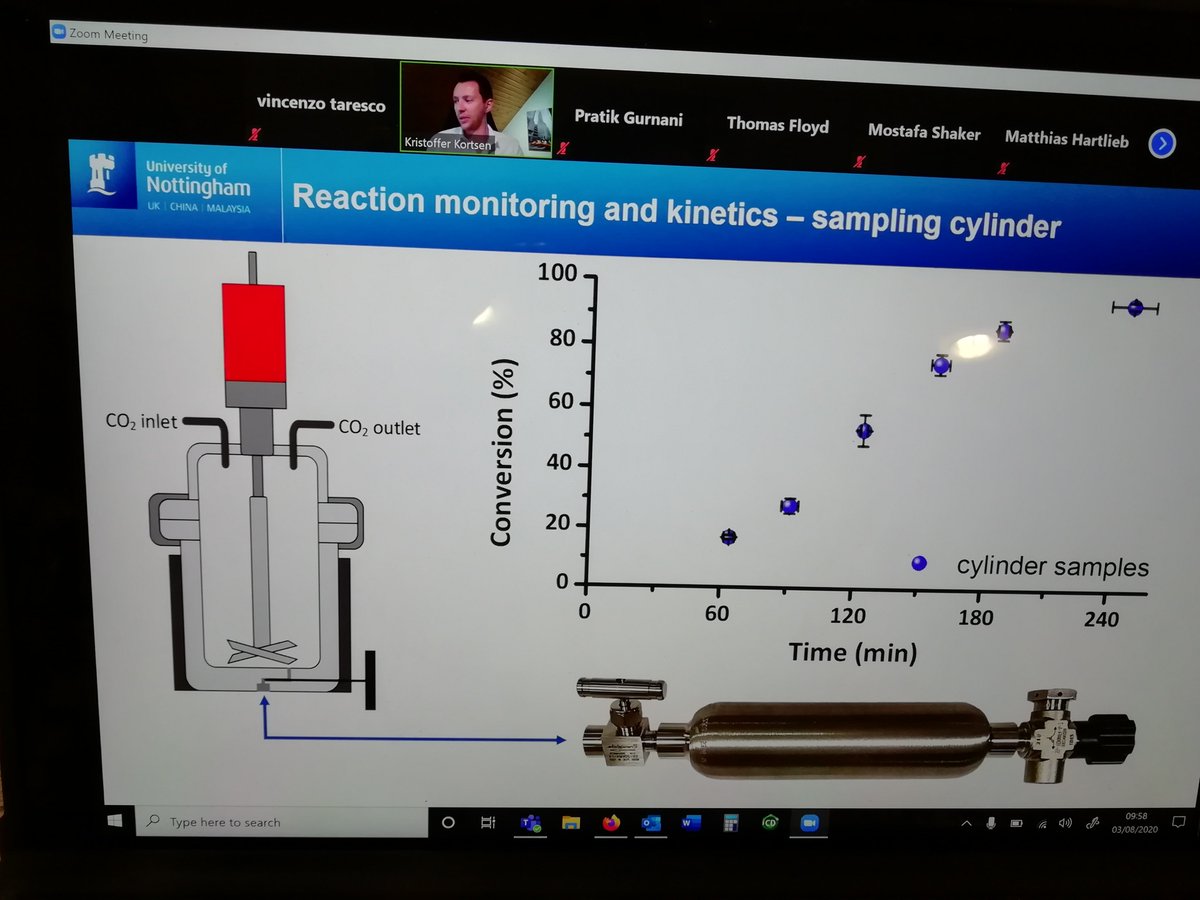Select participant Matthias Hartlieb
The width and height of the screenshot is (1200, 900).
pyautogui.click(x=1066, y=138)
